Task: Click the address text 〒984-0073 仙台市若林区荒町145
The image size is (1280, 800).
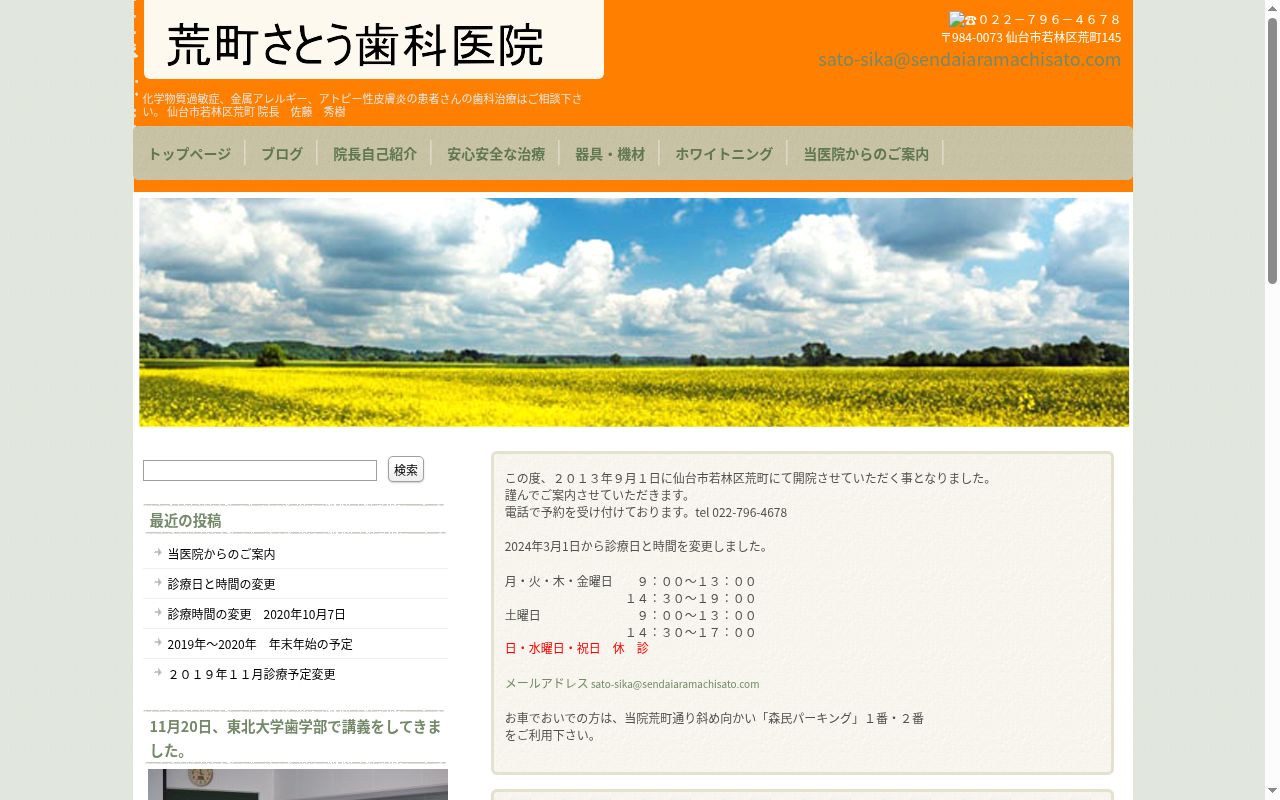Action: pos(1031,38)
